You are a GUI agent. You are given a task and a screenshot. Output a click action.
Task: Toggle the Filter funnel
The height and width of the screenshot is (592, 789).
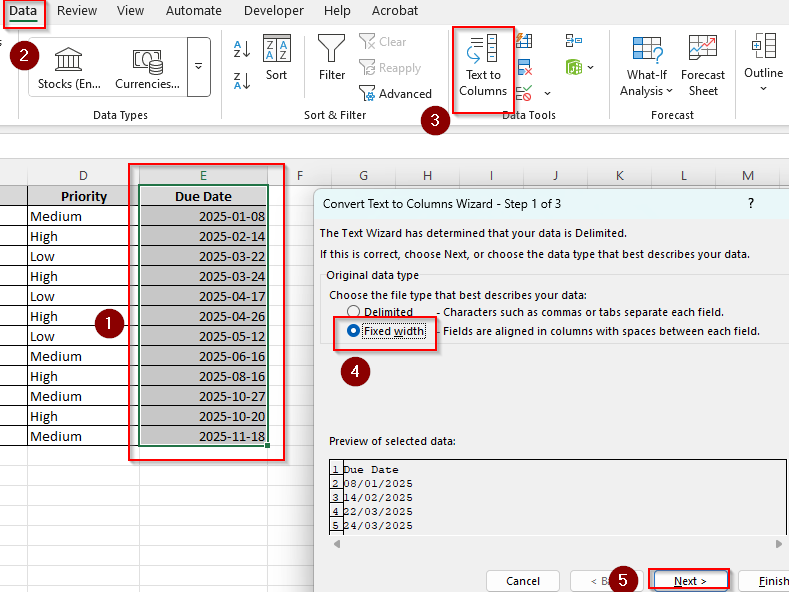point(332,57)
